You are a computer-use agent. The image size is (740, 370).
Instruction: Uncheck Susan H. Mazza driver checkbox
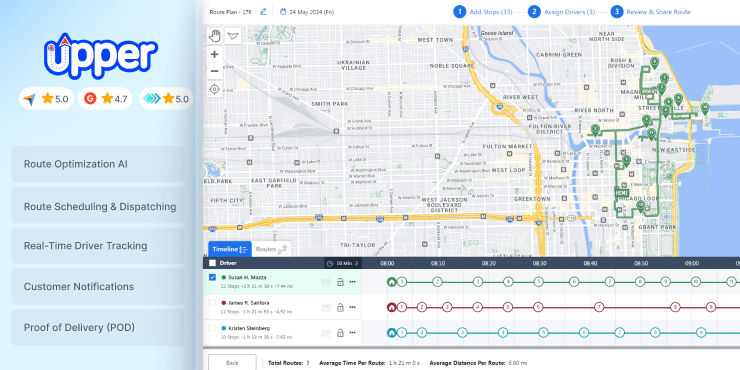[212, 278]
